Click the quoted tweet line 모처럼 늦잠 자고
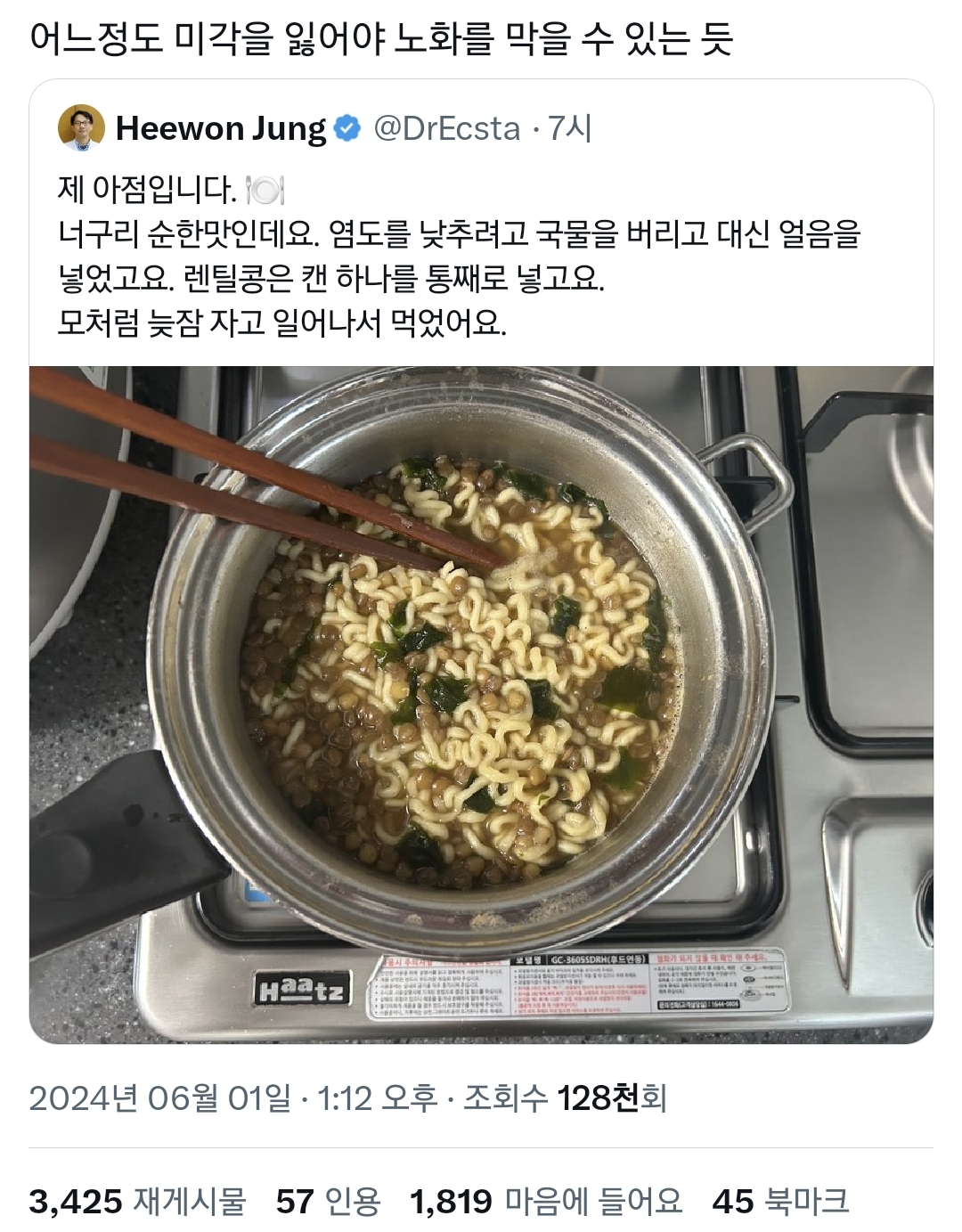The image size is (962, 1232). tap(281, 322)
